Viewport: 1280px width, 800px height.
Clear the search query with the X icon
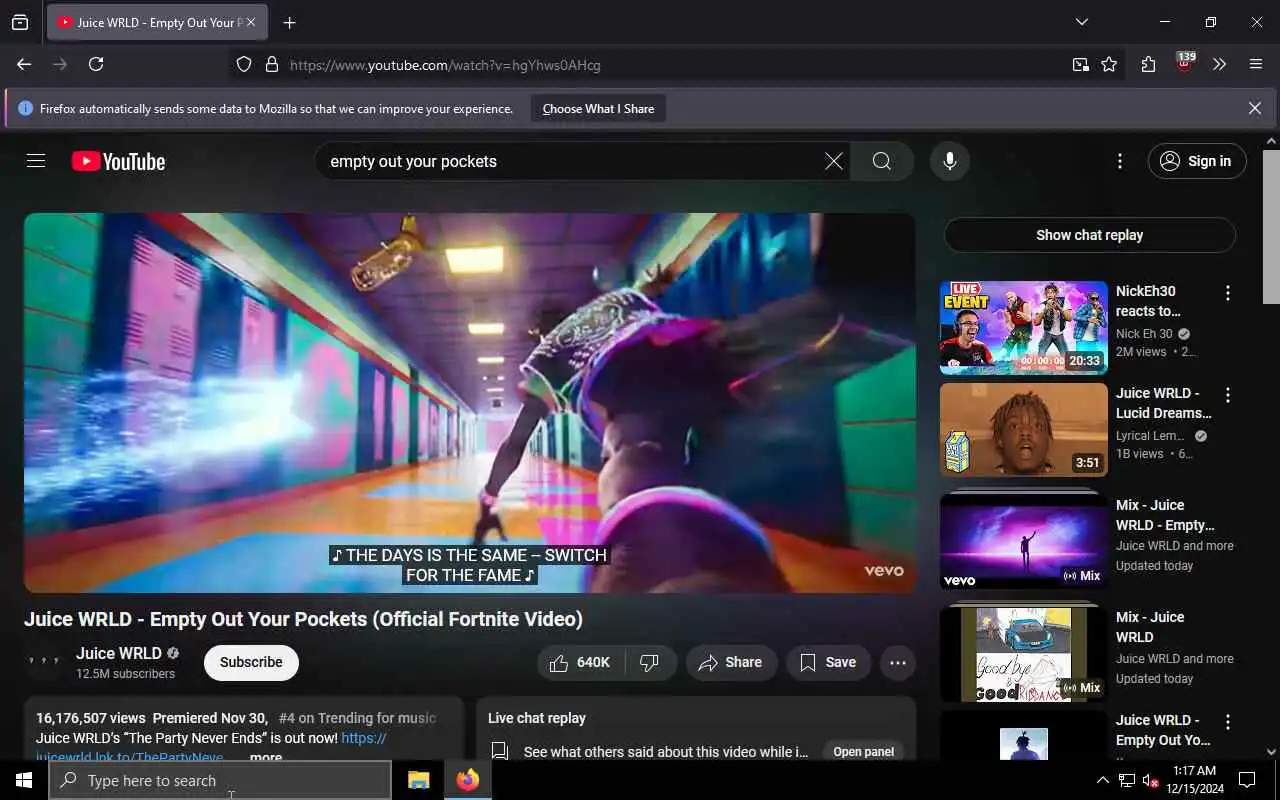point(833,161)
